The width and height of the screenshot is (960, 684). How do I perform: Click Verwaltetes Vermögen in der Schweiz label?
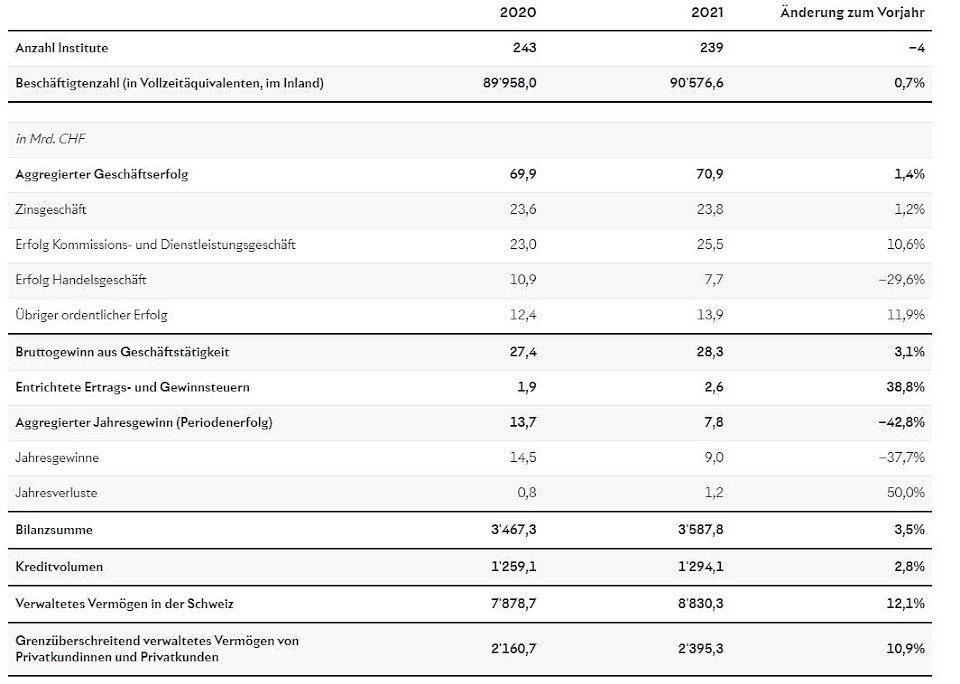point(125,604)
